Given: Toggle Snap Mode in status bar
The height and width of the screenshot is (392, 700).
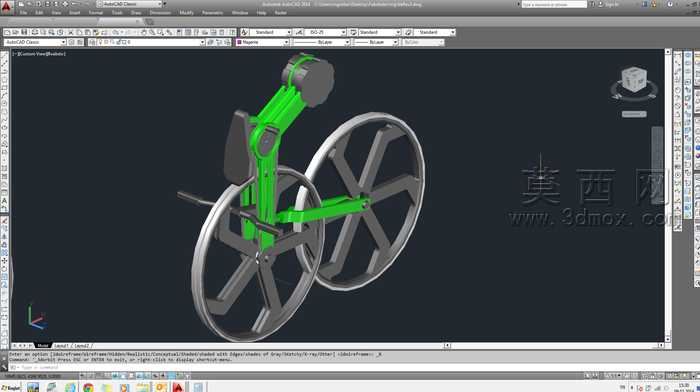Looking at the screenshot, I should point(91,376).
